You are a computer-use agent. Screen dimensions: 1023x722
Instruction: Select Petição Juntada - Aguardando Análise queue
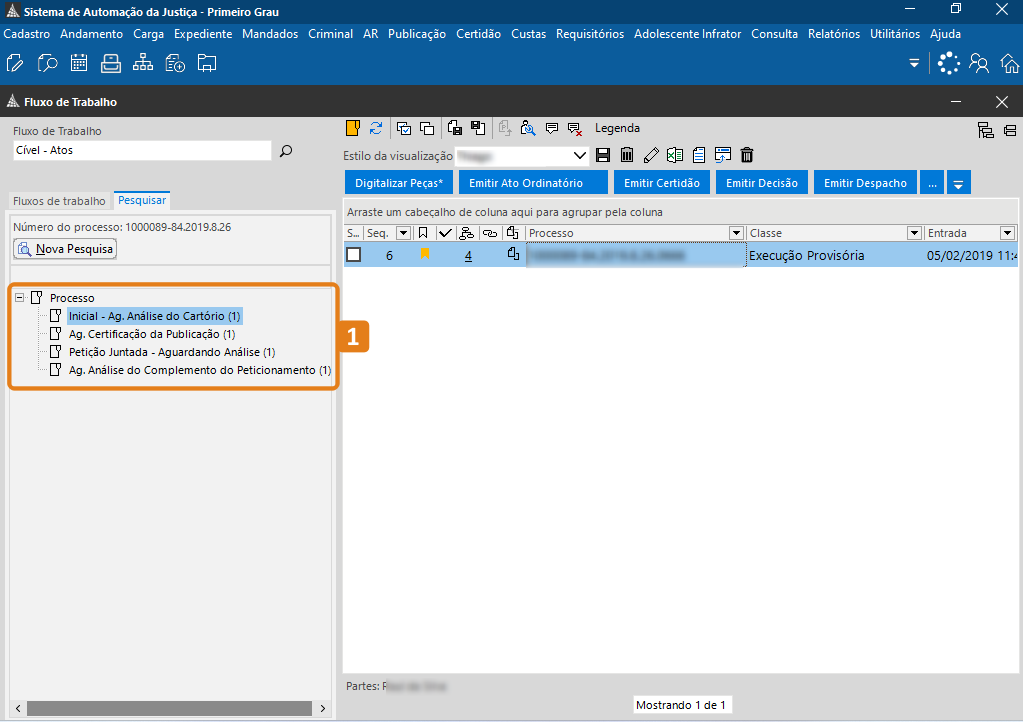pos(172,352)
